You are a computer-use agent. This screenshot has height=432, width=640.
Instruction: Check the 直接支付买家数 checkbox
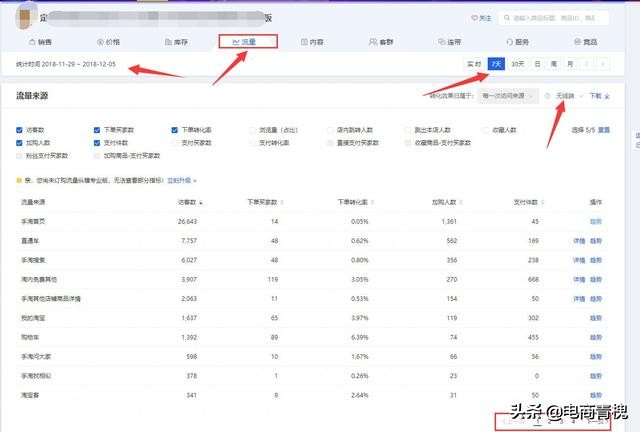pos(330,143)
